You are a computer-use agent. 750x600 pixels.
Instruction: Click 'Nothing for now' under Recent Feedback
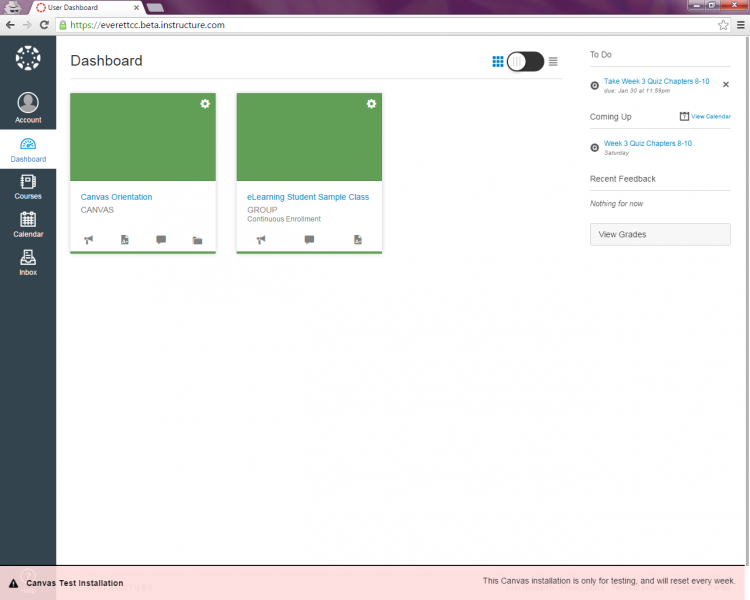(616, 204)
